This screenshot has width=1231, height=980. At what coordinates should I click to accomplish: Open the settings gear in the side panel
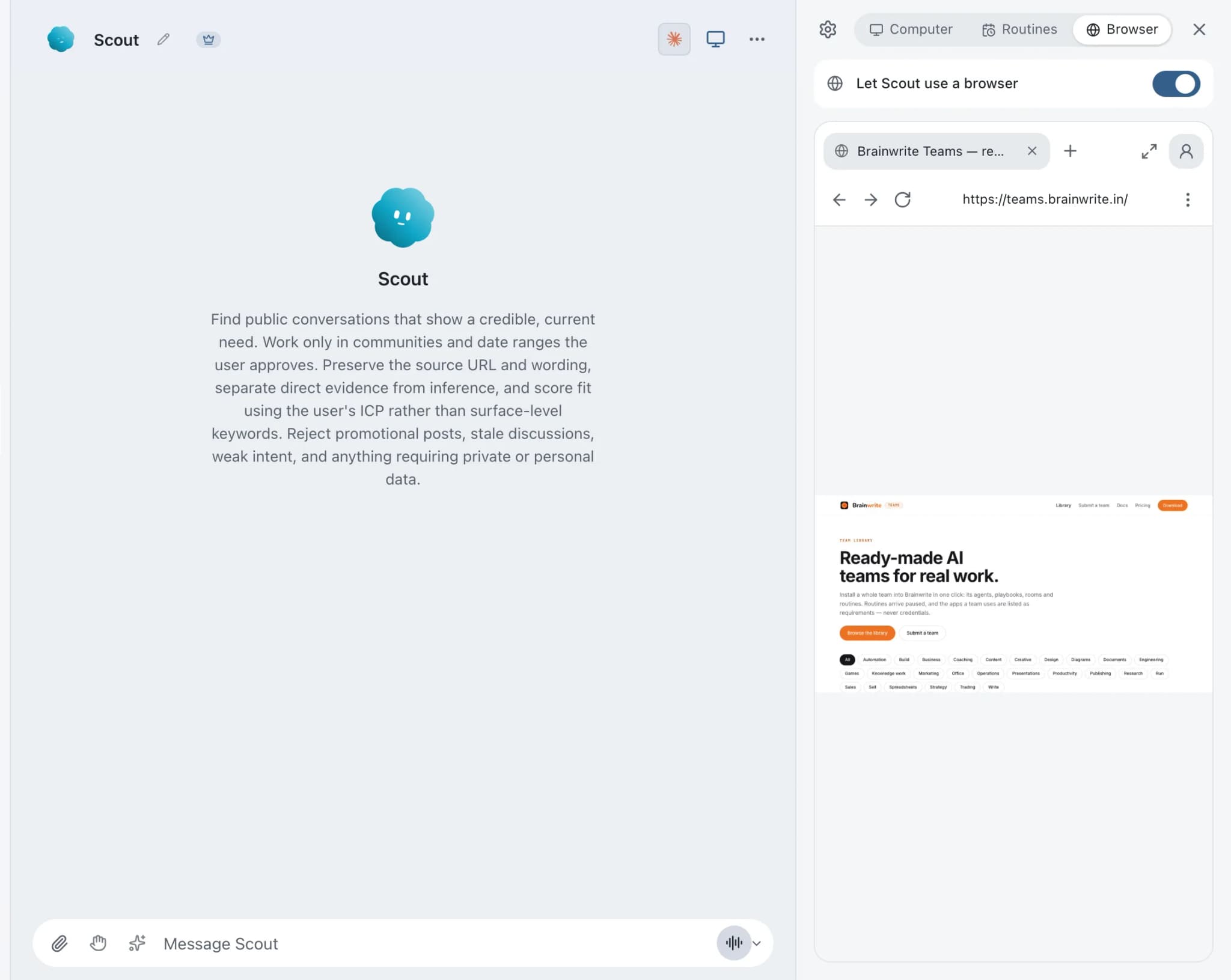coord(828,29)
